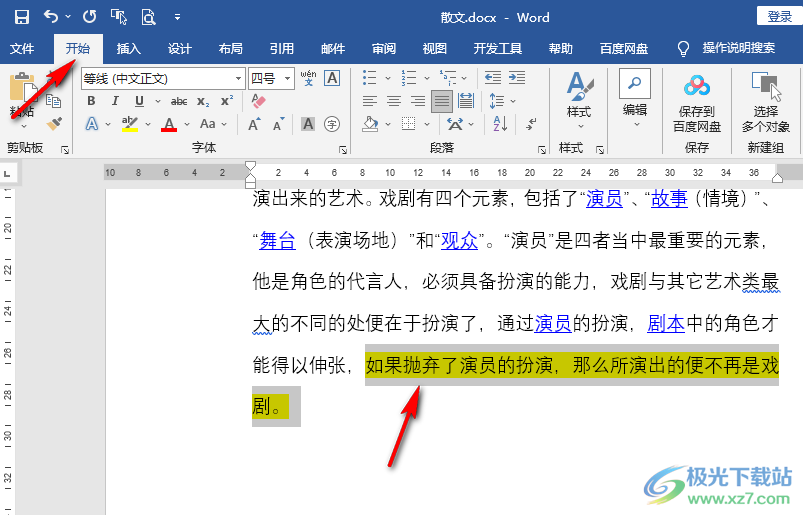Apply bullet list
The image size is (803, 515).
(369, 78)
